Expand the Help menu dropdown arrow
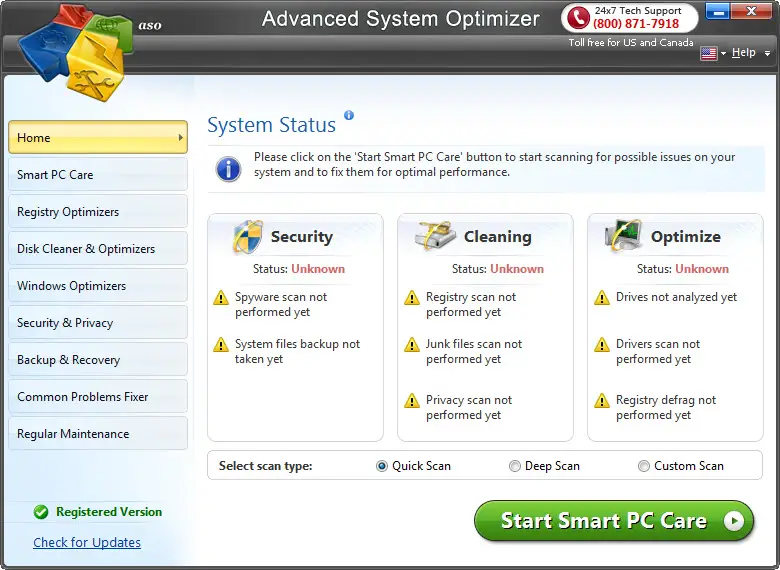The height and width of the screenshot is (570, 780). 768,53
